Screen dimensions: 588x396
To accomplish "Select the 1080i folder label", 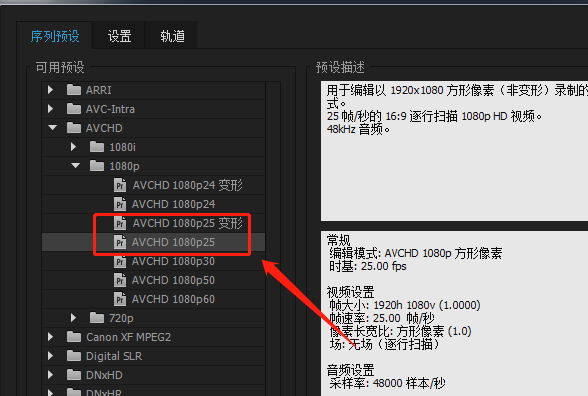I will (x=123, y=147).
